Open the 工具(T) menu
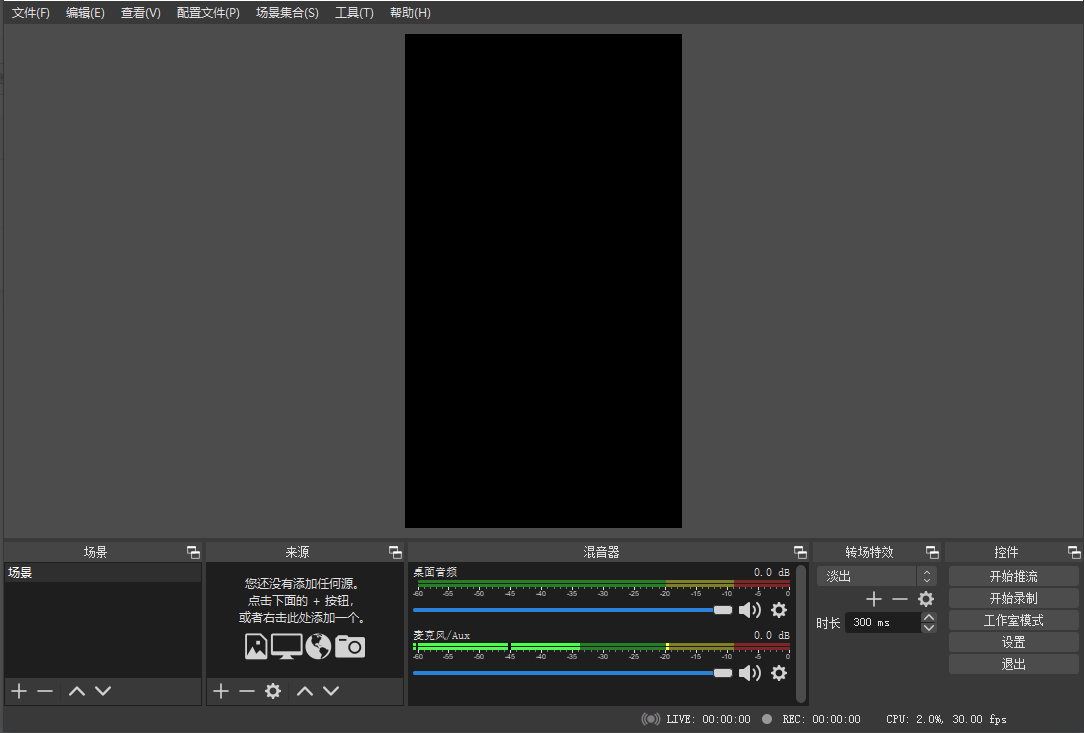The image size is (1084, 733). [354, 13]
